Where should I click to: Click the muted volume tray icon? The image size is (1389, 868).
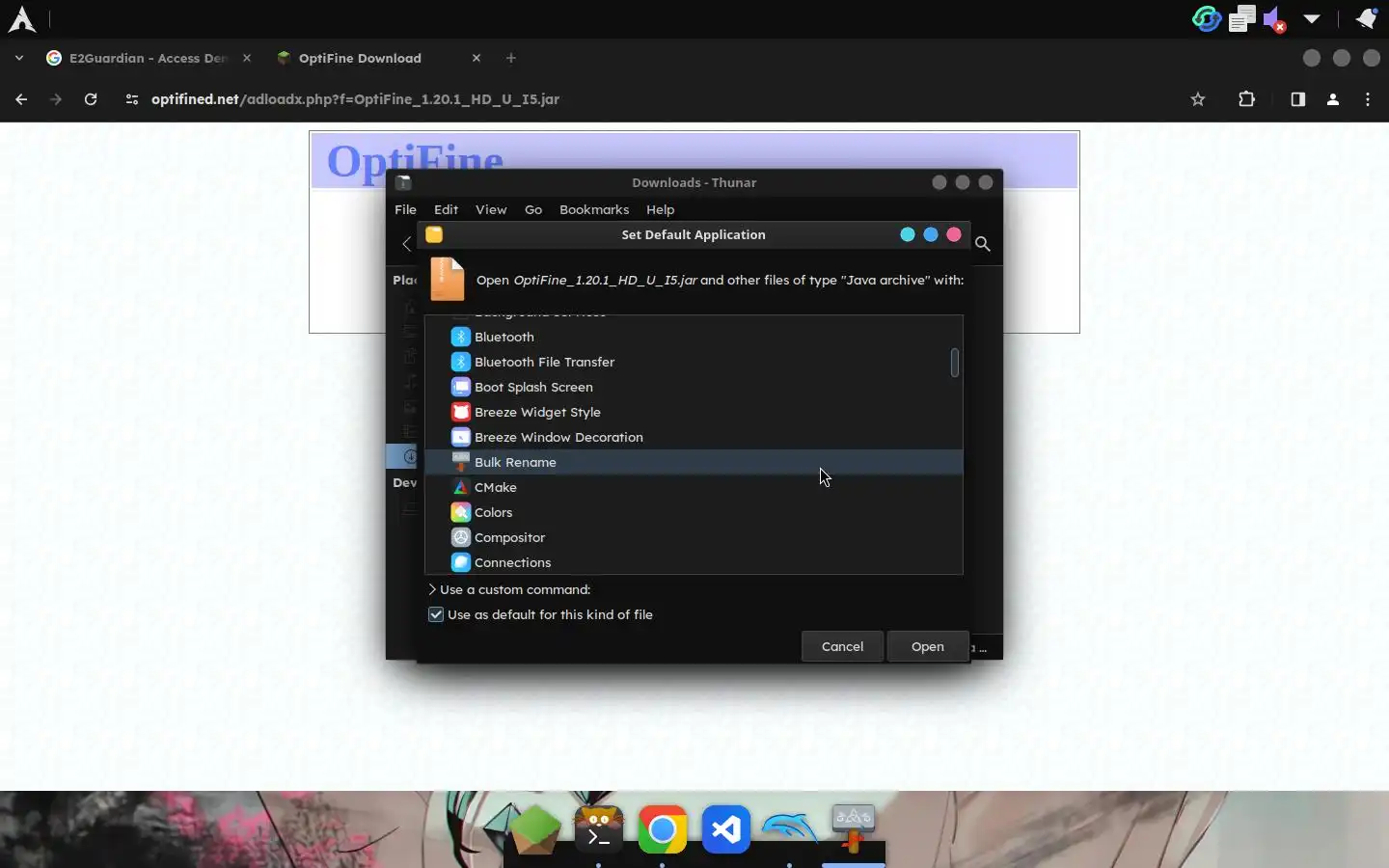point(1274,19)
